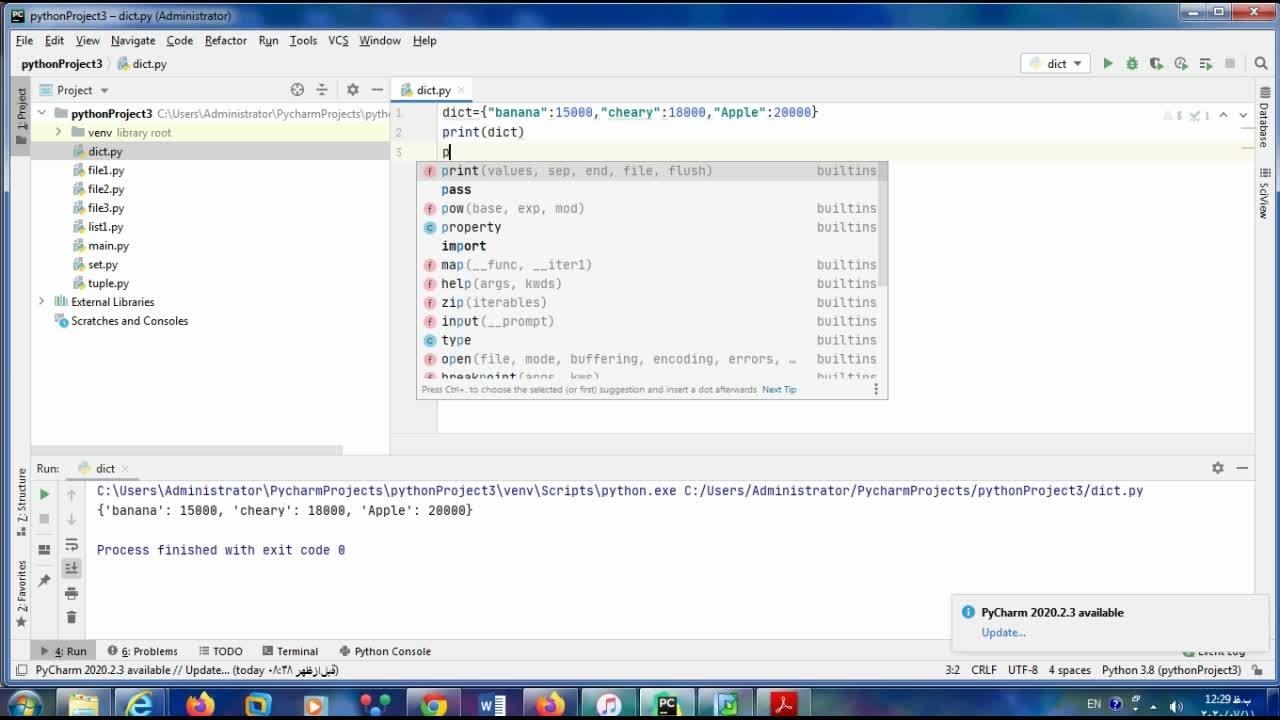1280x720 pixels.
Task: Switch to the Terminal tool window tab
Action: (x=290, y=651)
